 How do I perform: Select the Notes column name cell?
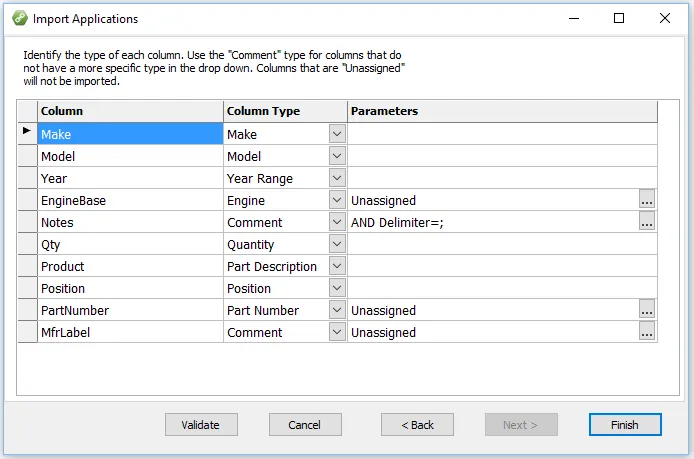click(x=130, y=223)
